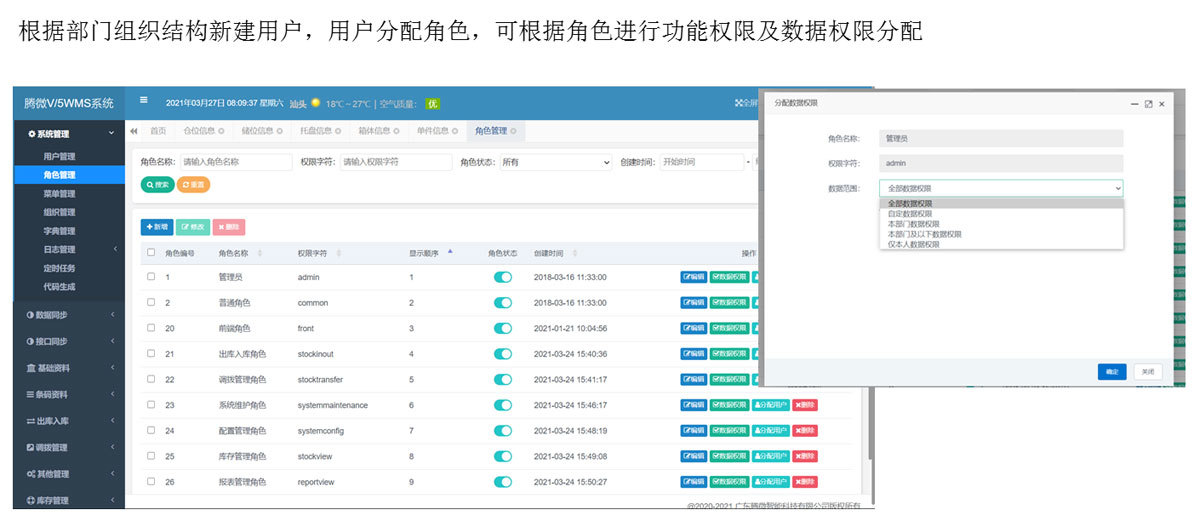1200x527 pixels.
Task: Check the checkbox for 出库入库角色 row
Action: coord(151,354)
